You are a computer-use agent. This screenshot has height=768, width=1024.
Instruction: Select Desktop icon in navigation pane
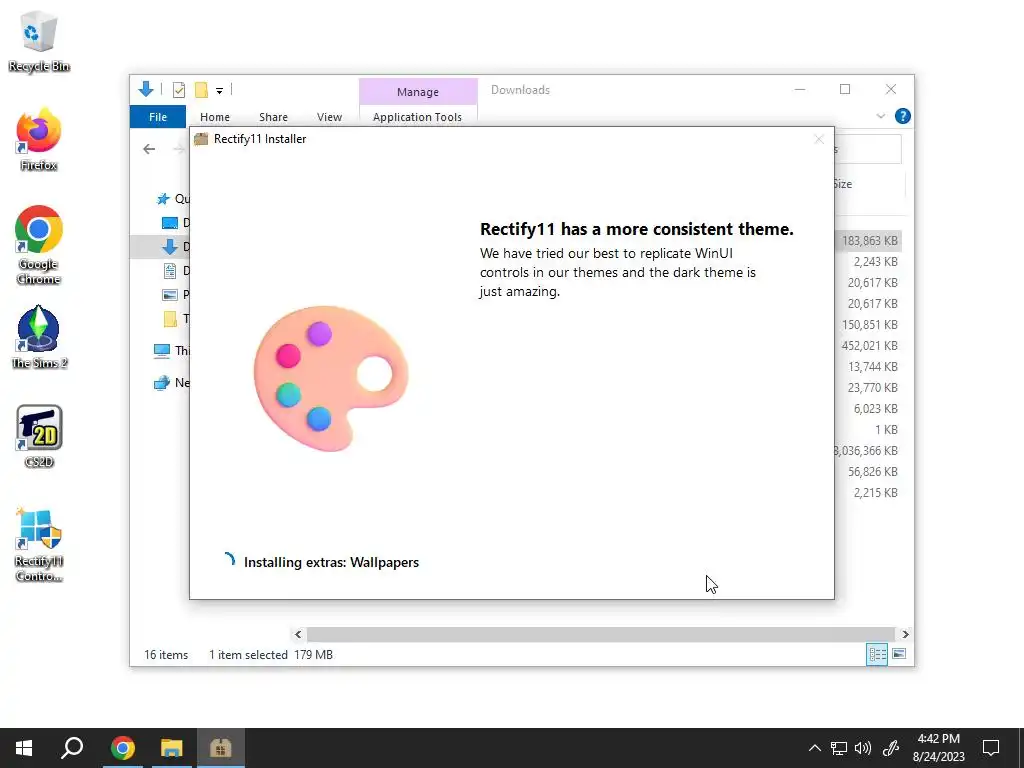click(170, 223)
